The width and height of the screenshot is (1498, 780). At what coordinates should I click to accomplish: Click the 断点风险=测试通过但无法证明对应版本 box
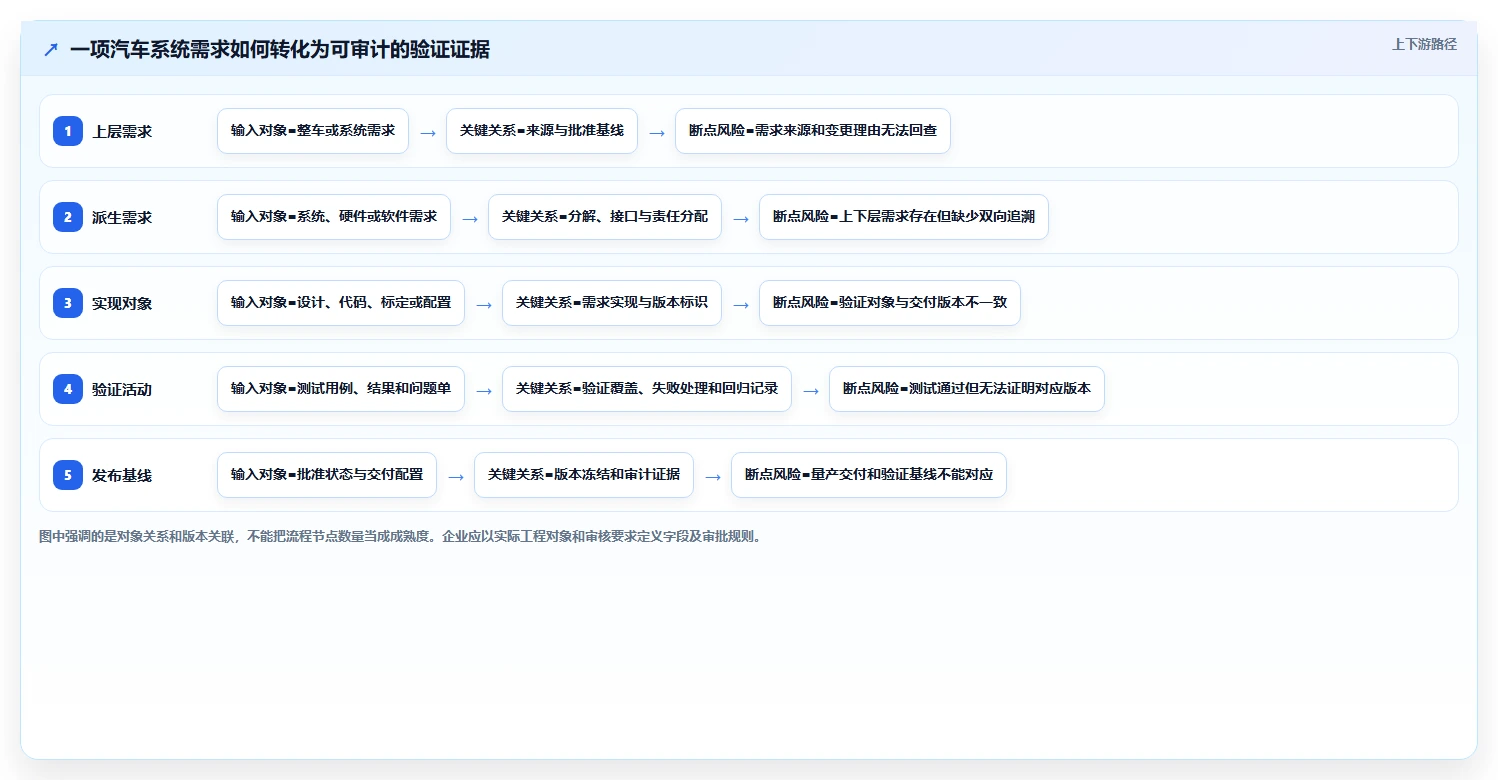967,389
